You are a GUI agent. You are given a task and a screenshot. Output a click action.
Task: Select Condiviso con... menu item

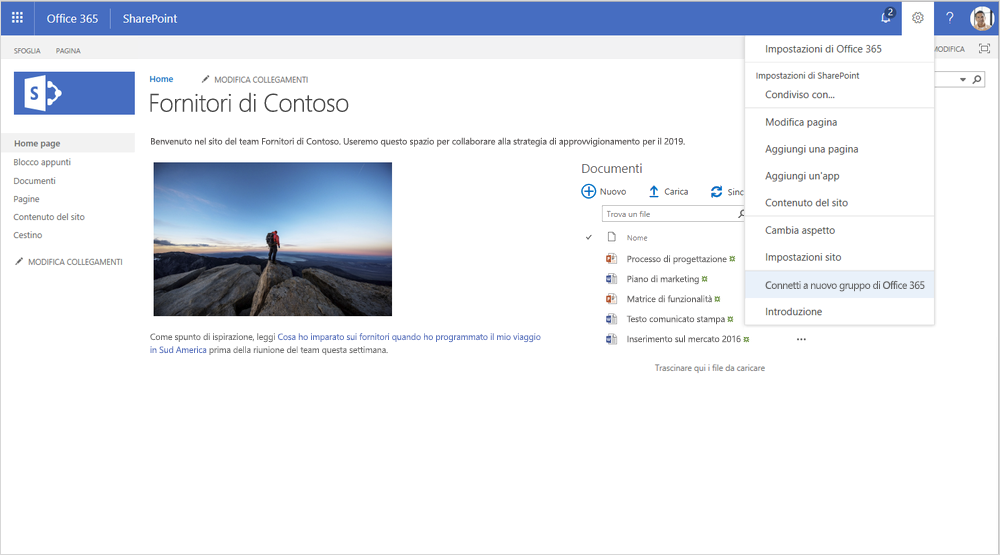point(800,94)
